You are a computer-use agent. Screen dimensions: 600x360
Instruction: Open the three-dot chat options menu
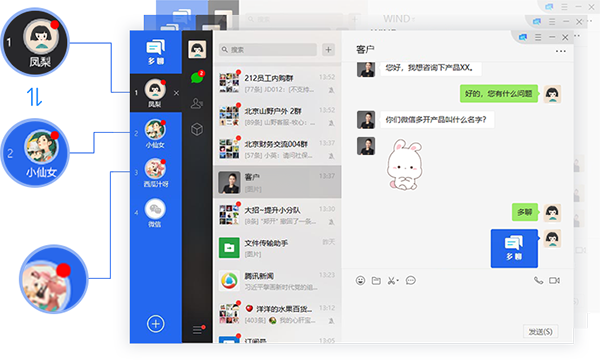(x=561, y=51)
